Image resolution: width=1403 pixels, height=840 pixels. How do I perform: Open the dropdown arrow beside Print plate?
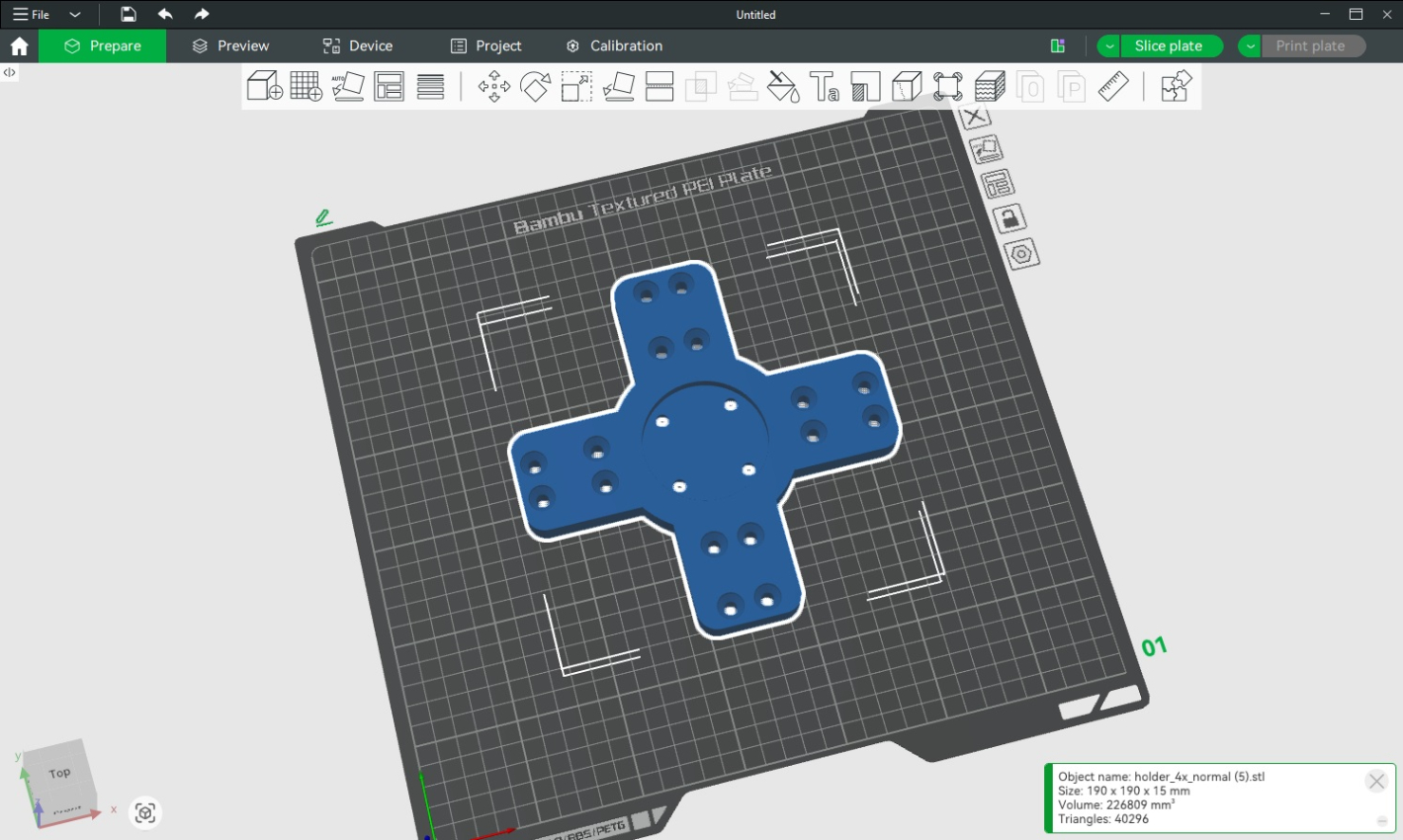click(1250, 46)
